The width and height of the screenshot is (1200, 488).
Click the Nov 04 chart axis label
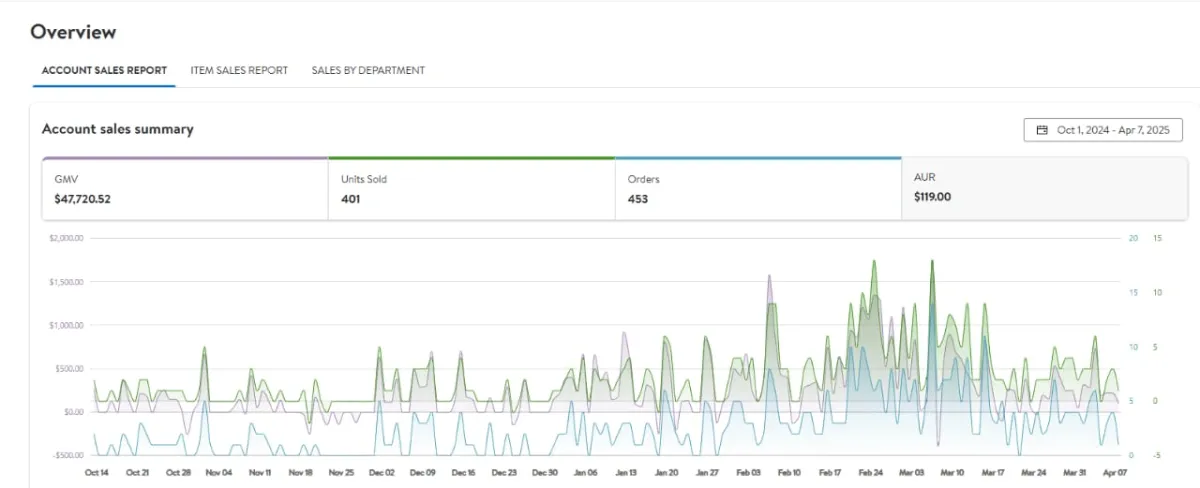pos(218,472)
